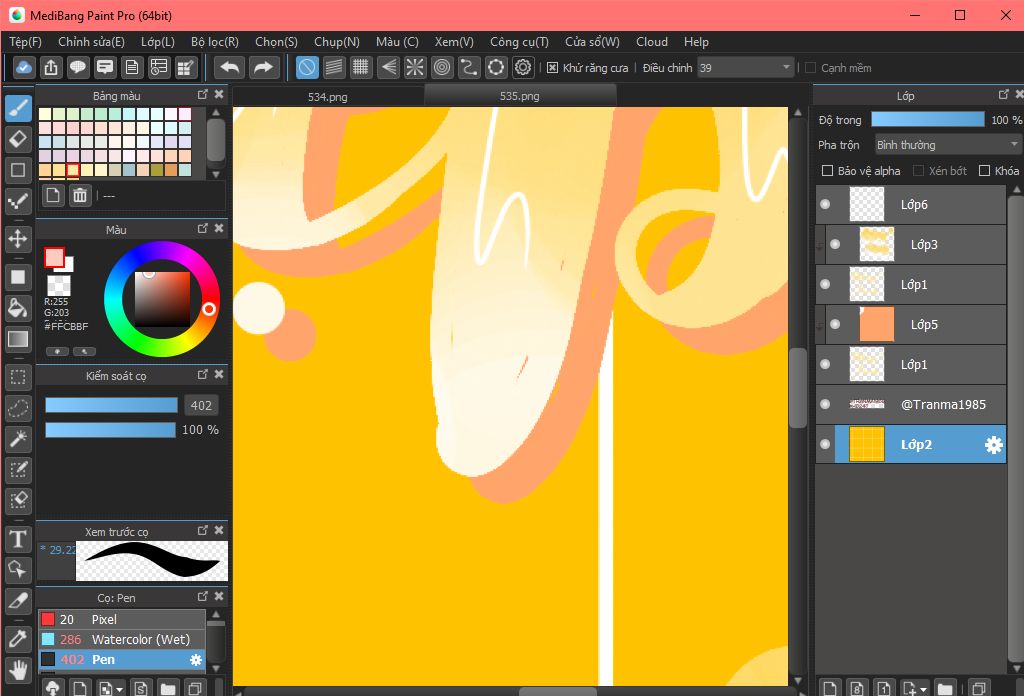Expand add brush dropdown arrow
The image size is (1024, 696).
click(120, 689)
